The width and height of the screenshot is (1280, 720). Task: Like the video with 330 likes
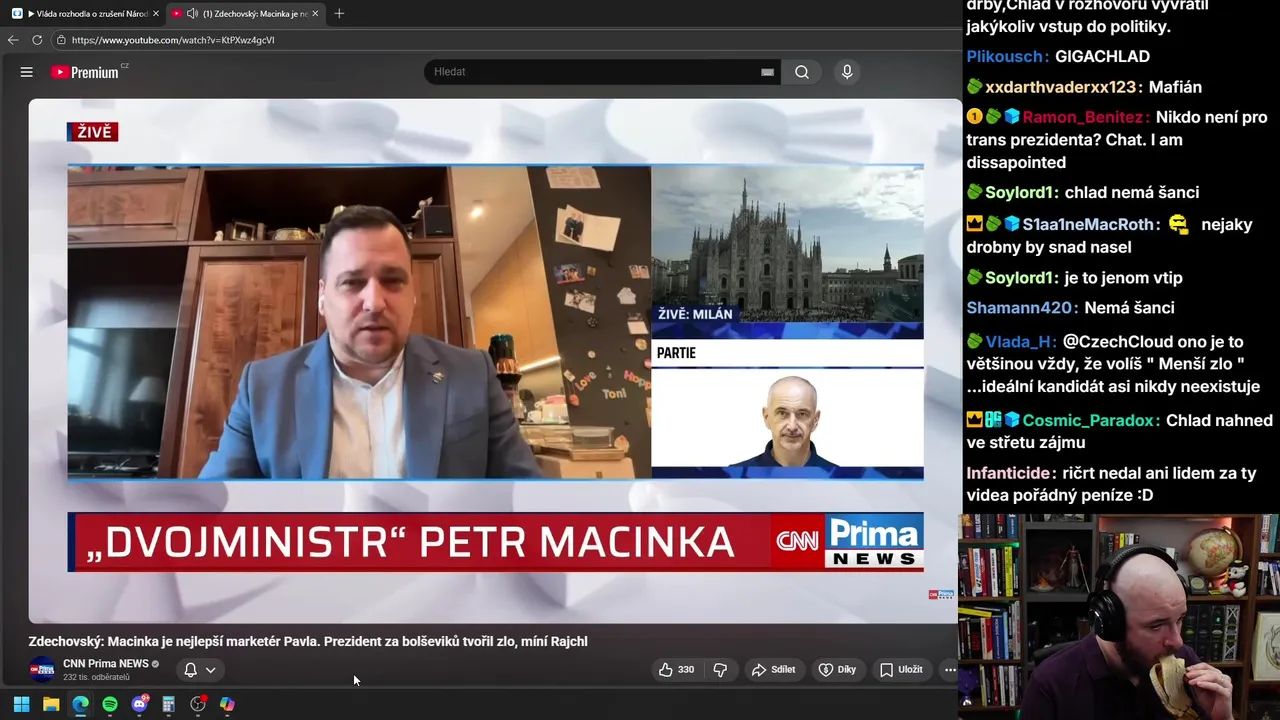[676, 670]
